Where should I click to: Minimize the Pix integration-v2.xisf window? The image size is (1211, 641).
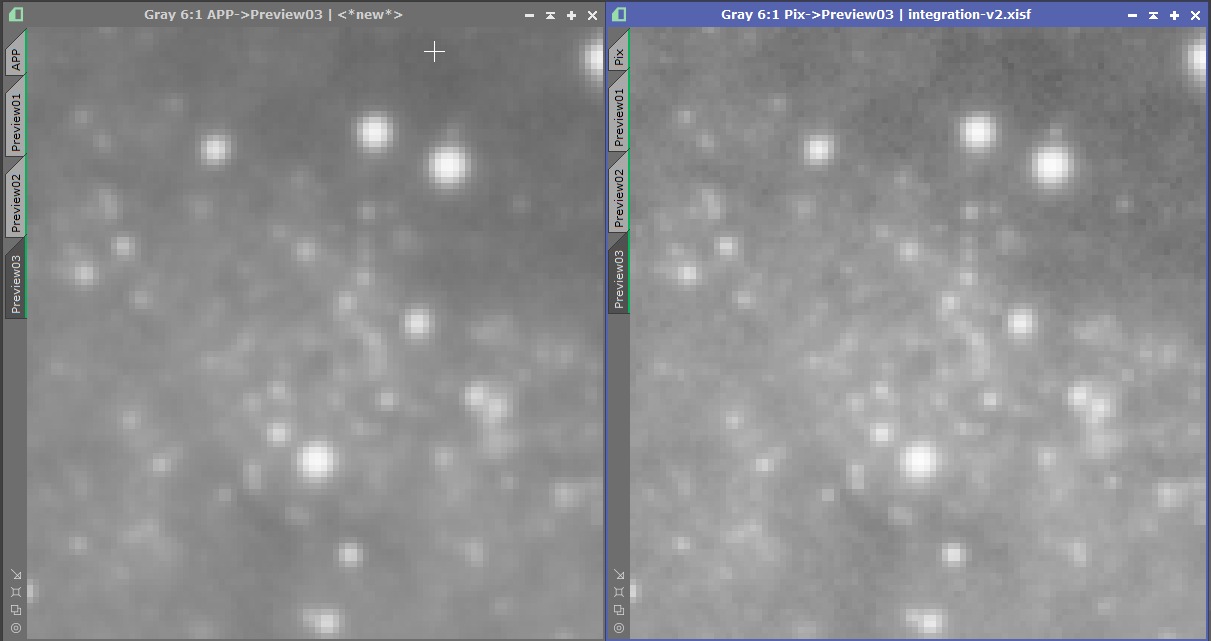click(x=1132, y=15)
